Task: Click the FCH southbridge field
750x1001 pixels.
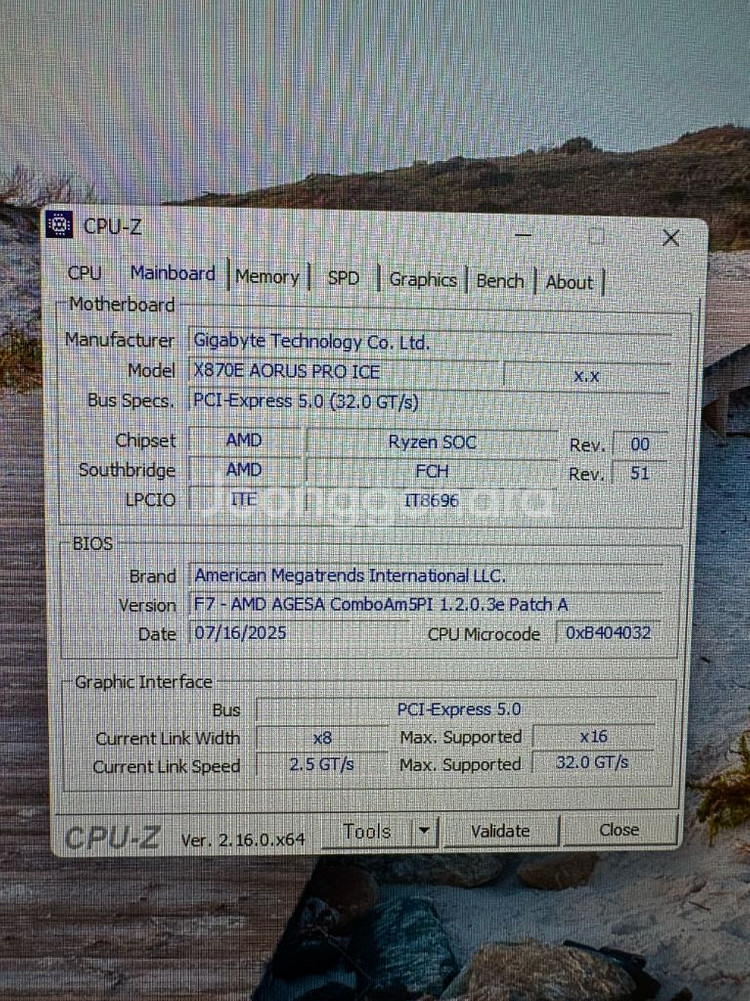Action: [432, 472]
